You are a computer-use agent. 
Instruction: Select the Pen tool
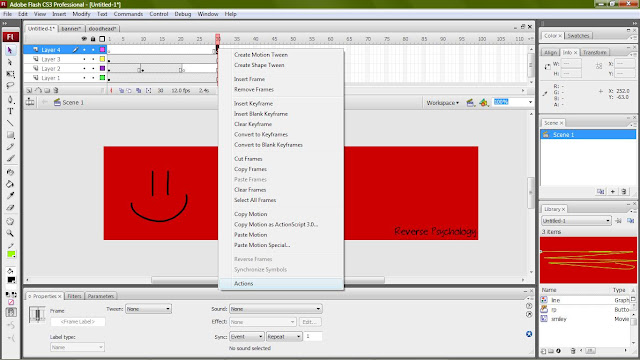[10, 100]
